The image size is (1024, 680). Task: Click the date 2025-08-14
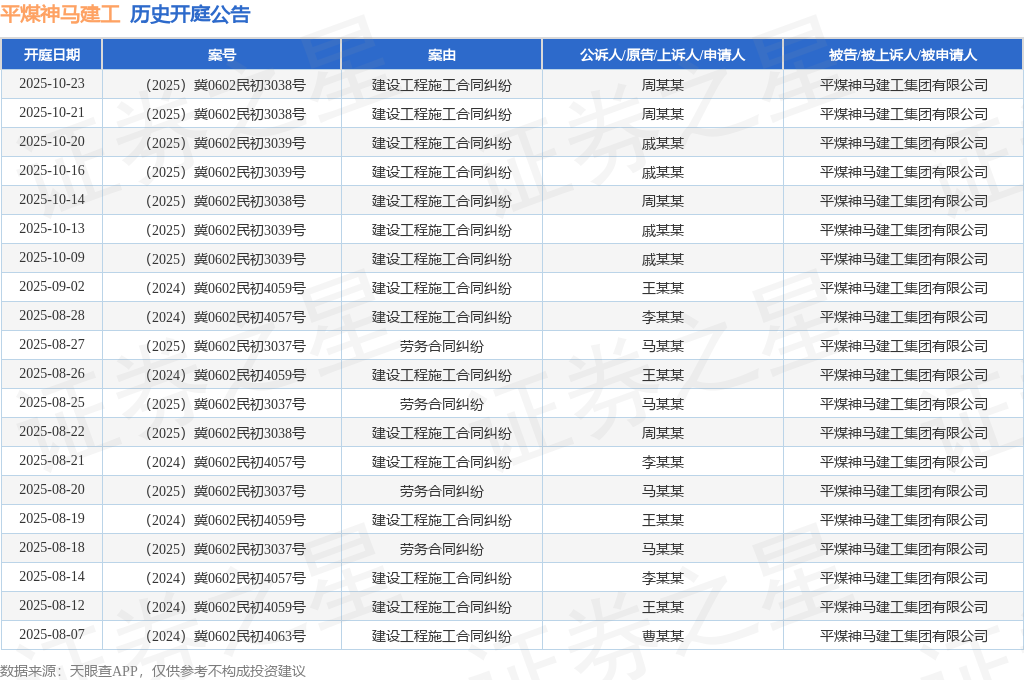pyautogui.click(x=52, y=576)
